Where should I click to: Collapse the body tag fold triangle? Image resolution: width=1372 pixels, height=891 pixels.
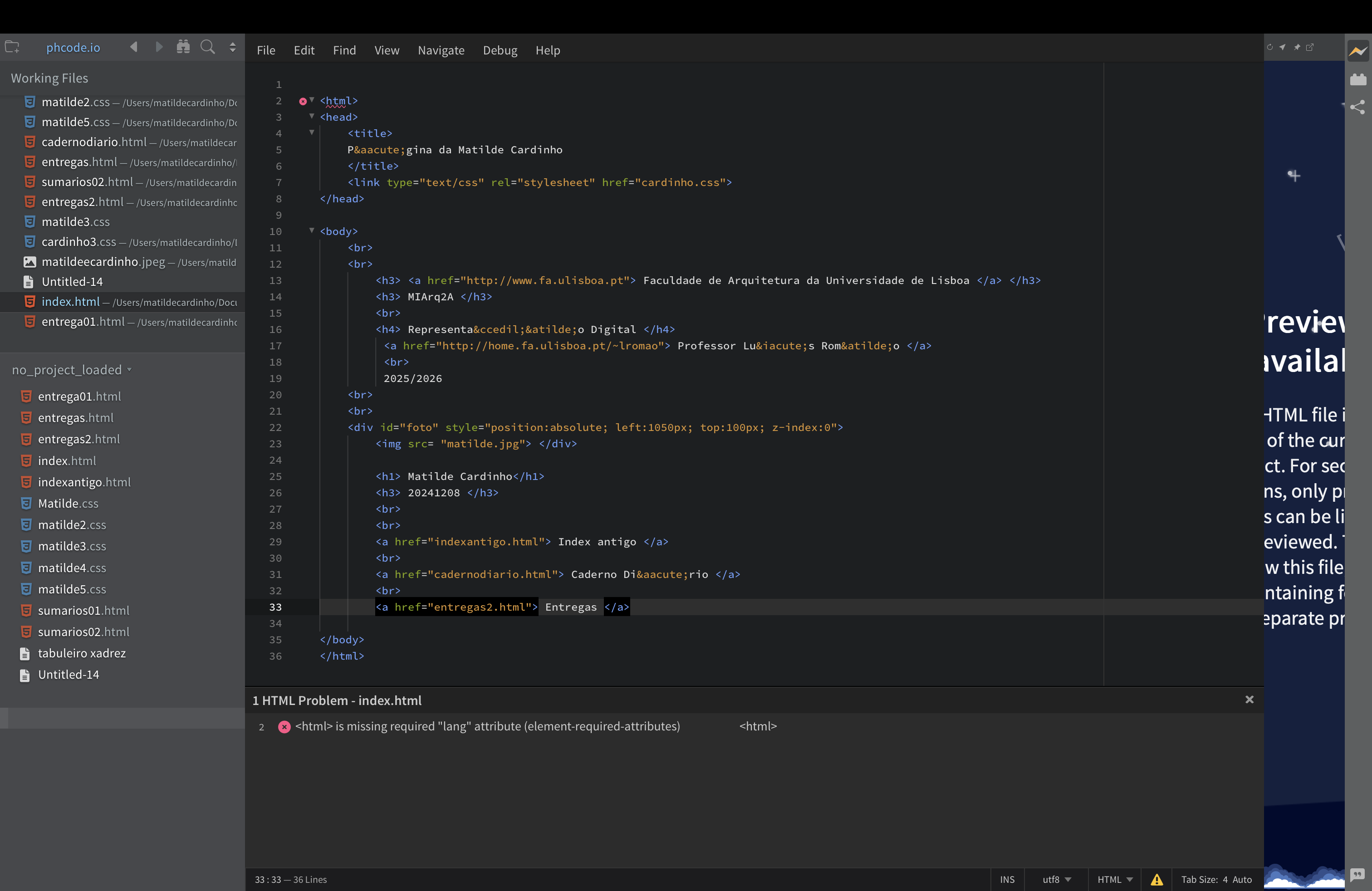(312, 230)
